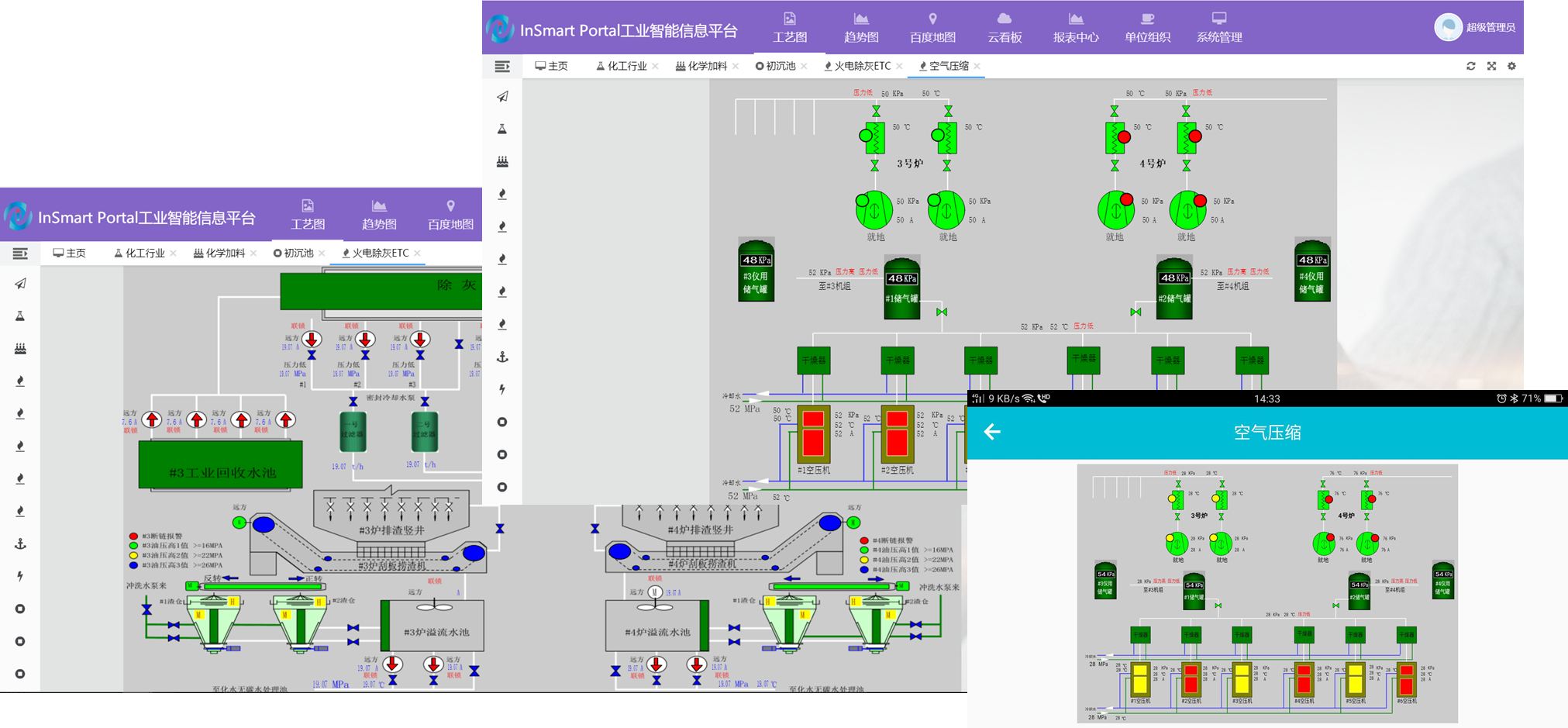
Task: Open 系统管理 in the top navigation
Action: pos(1219,27)
